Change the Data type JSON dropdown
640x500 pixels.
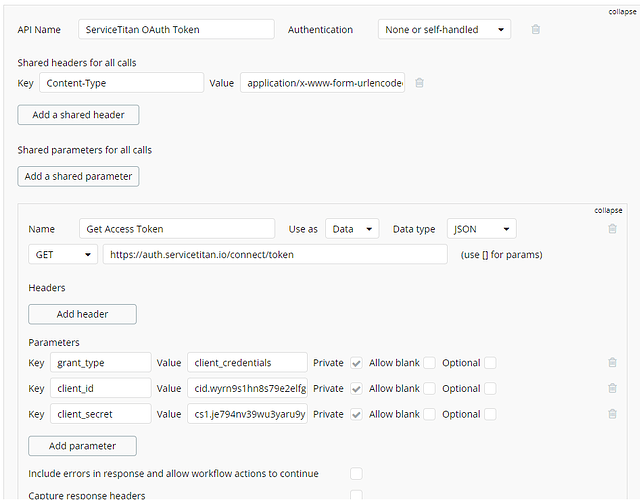(481, 229)
